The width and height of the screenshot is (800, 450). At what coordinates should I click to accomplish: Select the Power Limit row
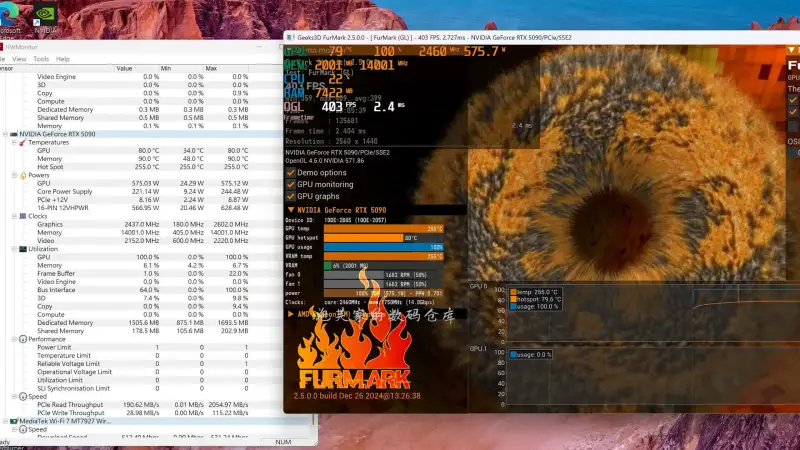[x=143, y=347]
